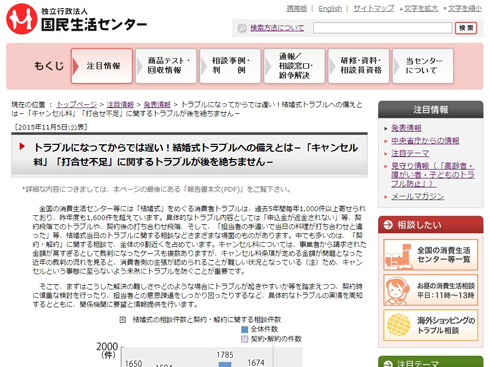Open the 注目情報 navigation tab
The image size is (490, 367).
102,66
